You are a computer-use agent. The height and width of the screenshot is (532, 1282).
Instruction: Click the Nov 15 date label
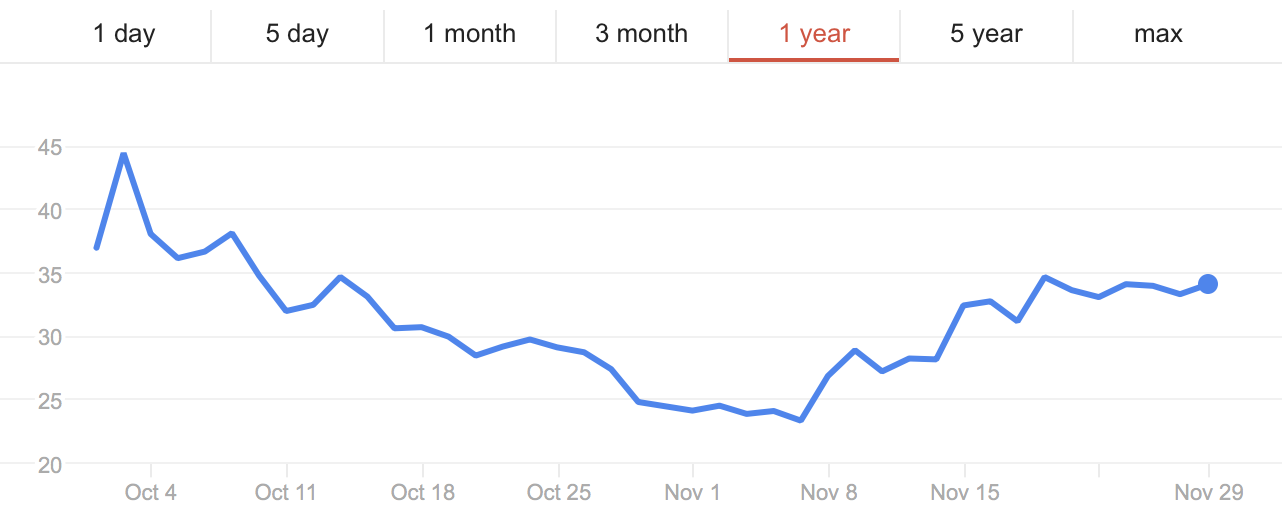tap(964, 492)
